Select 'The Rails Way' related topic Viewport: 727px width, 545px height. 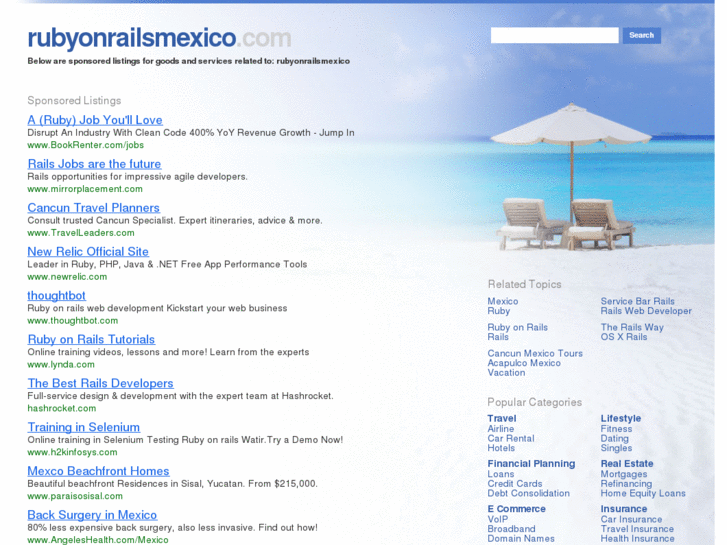click(632, 327)
